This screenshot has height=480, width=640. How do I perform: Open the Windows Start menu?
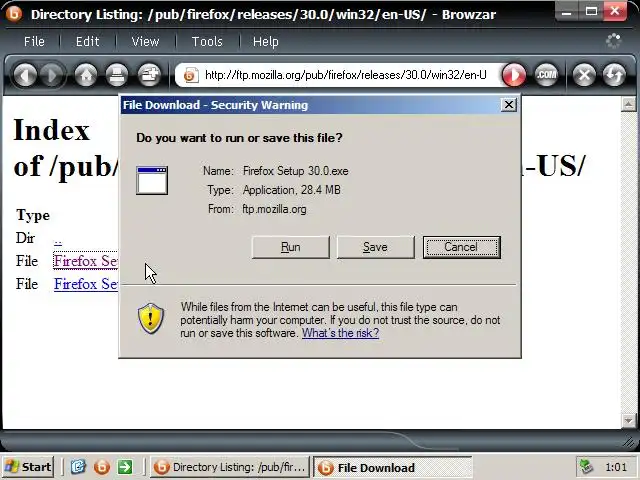[28, 467]
